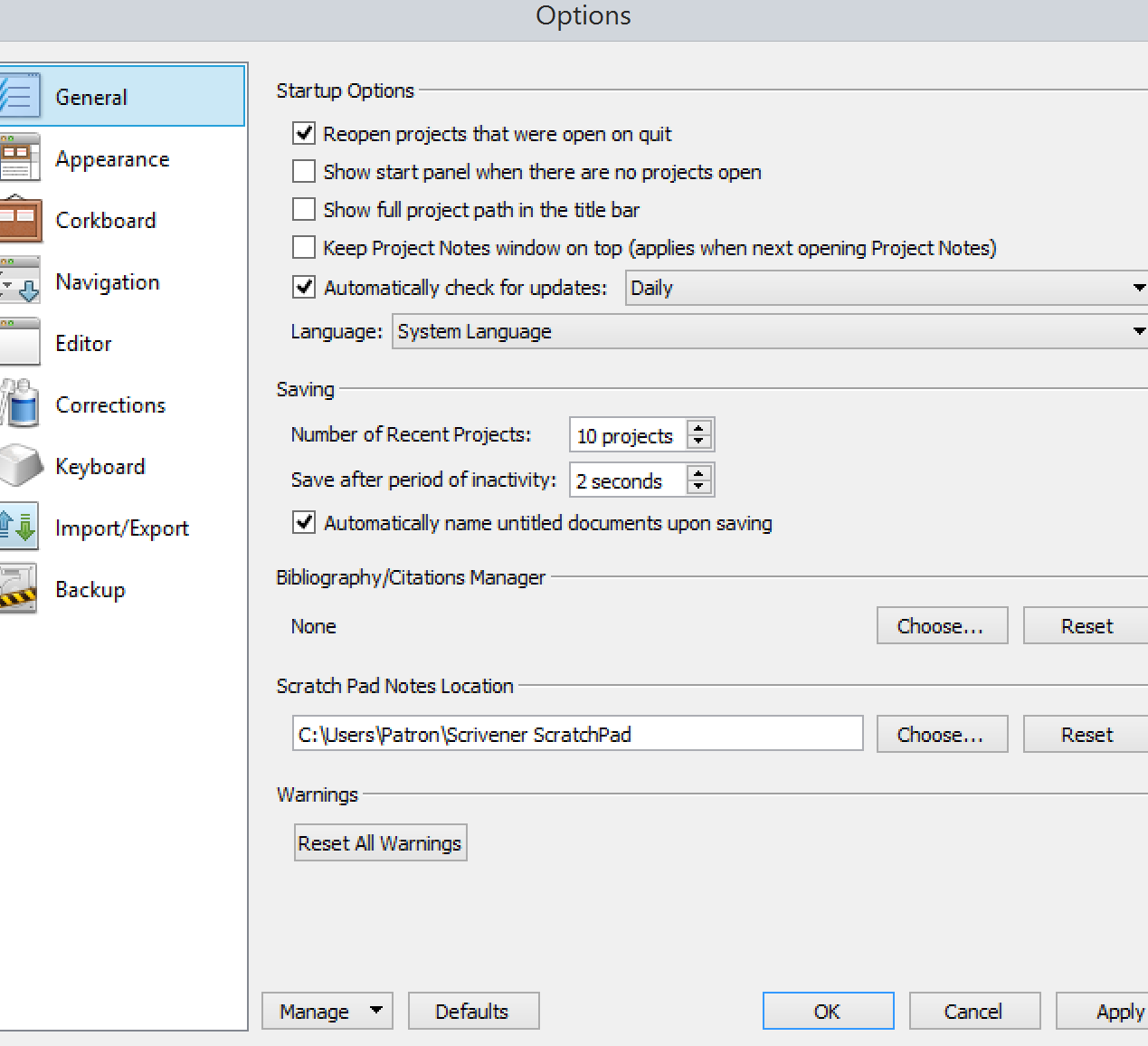Expand the System Language dropdown
Viewport: 1148px width, 1046px height.
coord(769,331)
